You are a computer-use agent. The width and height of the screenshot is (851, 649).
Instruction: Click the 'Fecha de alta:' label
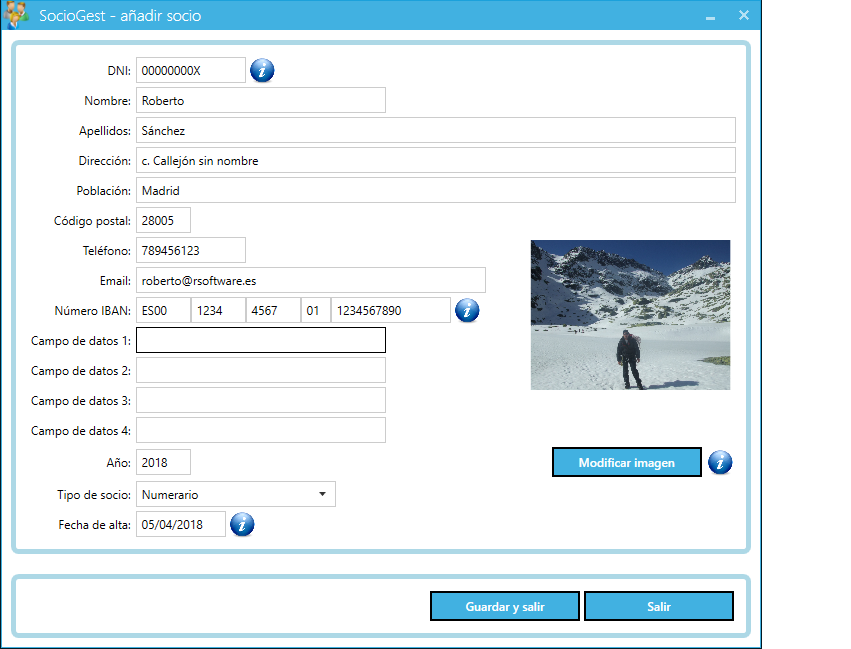pyautogui.click(x=94, y=525)
